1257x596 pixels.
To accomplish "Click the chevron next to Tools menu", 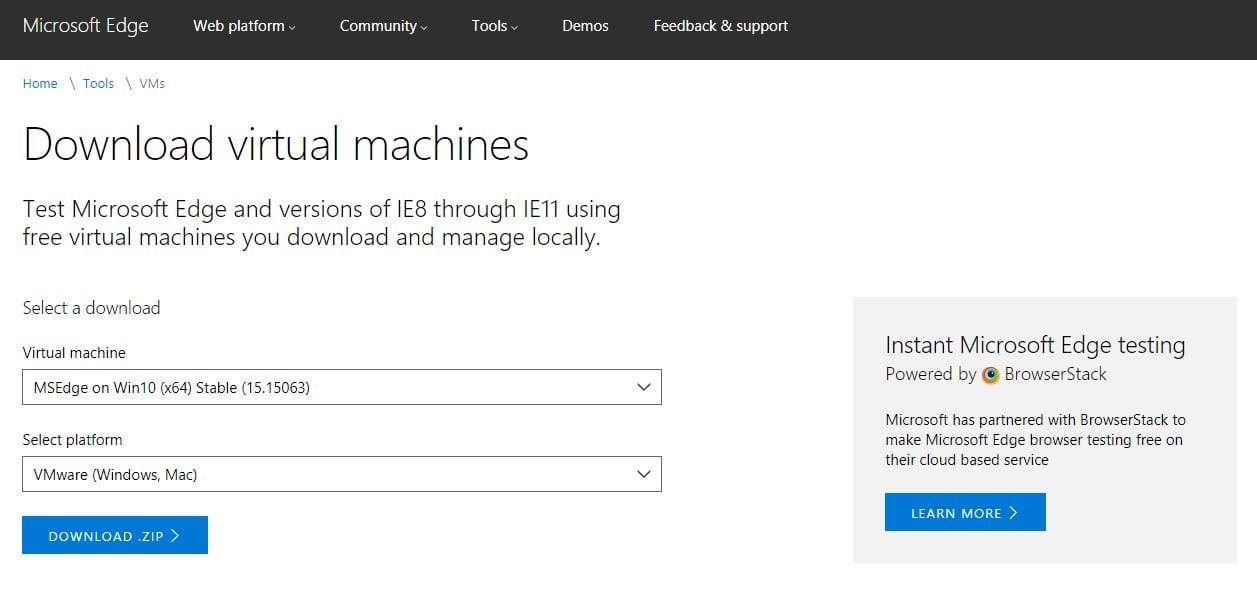I will click(x=514, y=27).
